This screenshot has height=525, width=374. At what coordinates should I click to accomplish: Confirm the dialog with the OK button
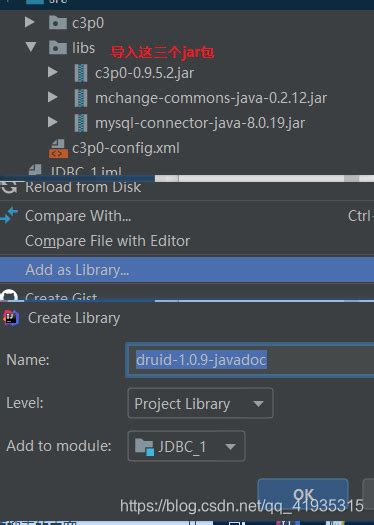[303, 494]
